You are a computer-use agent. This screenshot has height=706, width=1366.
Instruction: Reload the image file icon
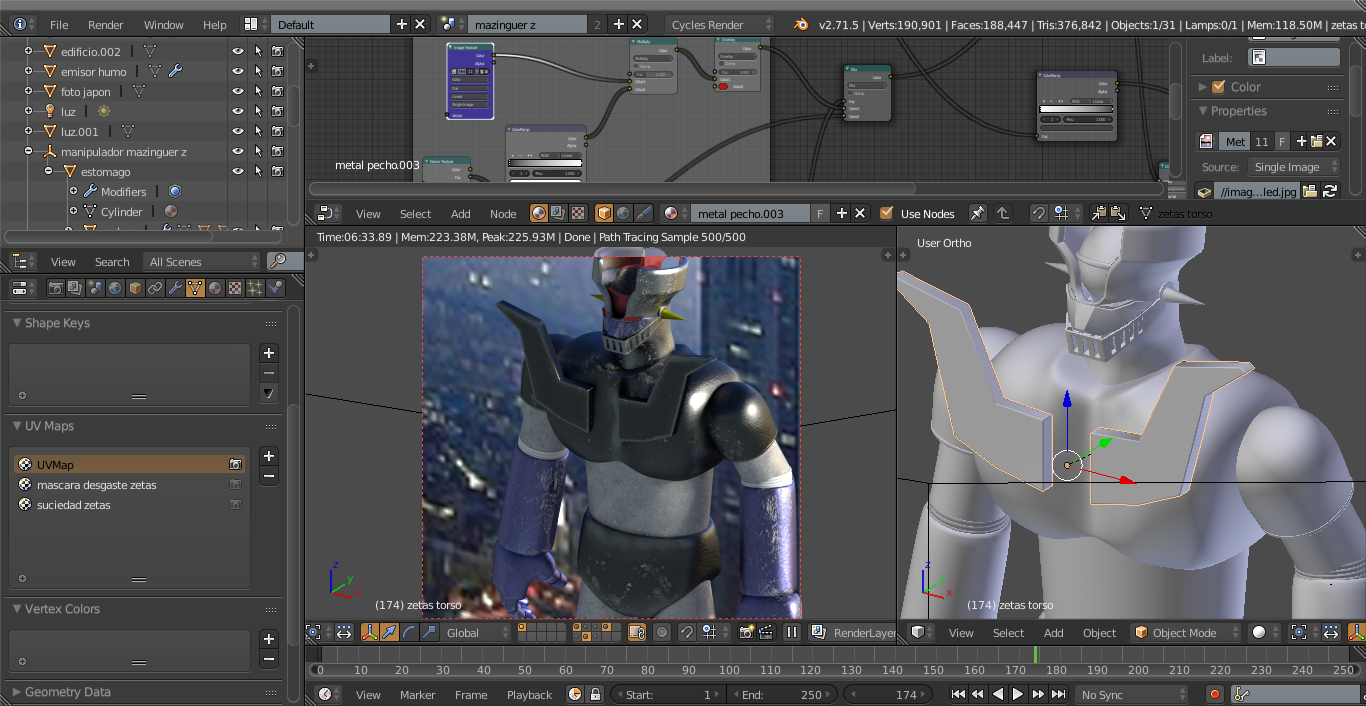click(x=1330, y=191)
